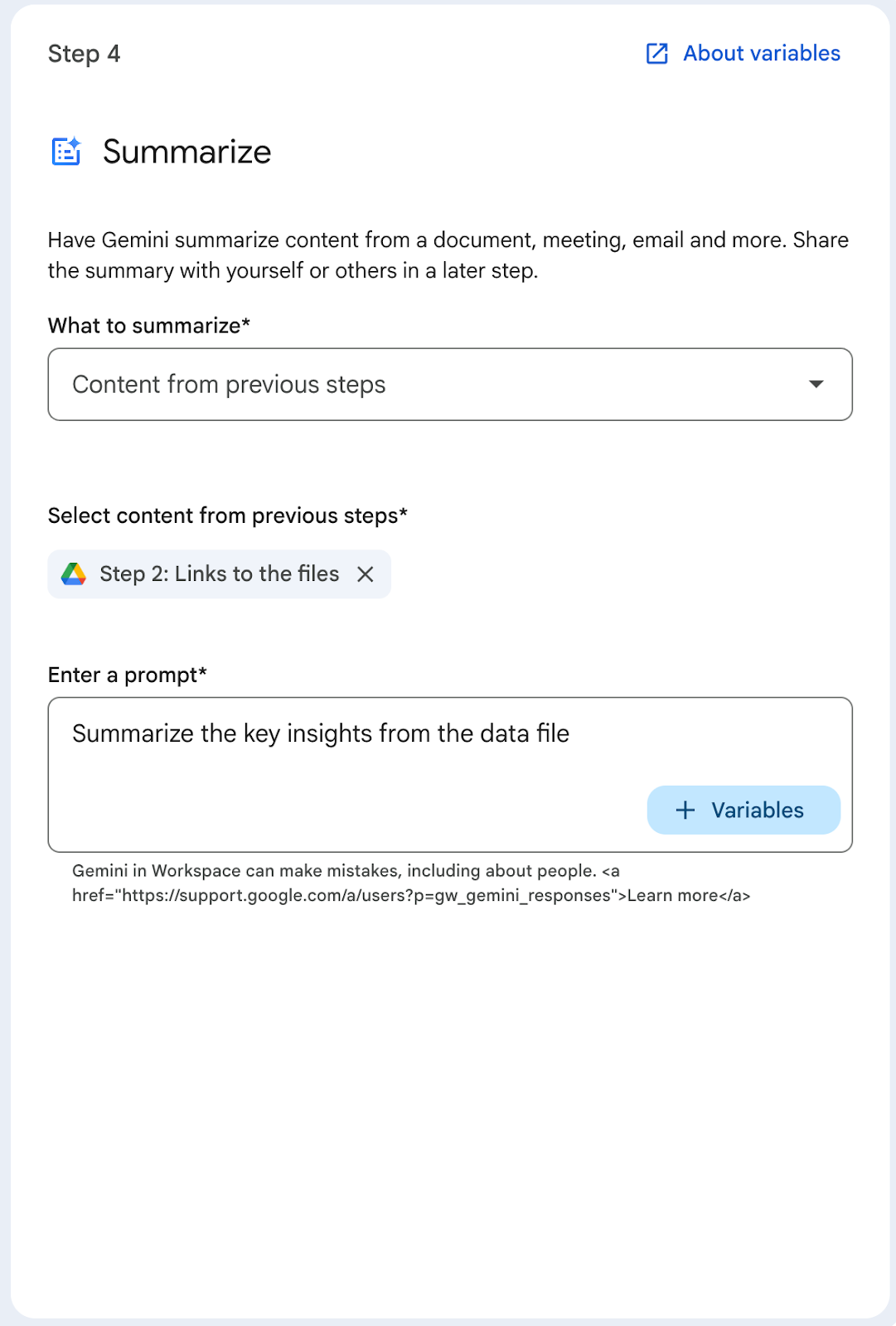Select the Step 2: Links to the files chip
896x1326 pixels.
(x=219, y=573)
